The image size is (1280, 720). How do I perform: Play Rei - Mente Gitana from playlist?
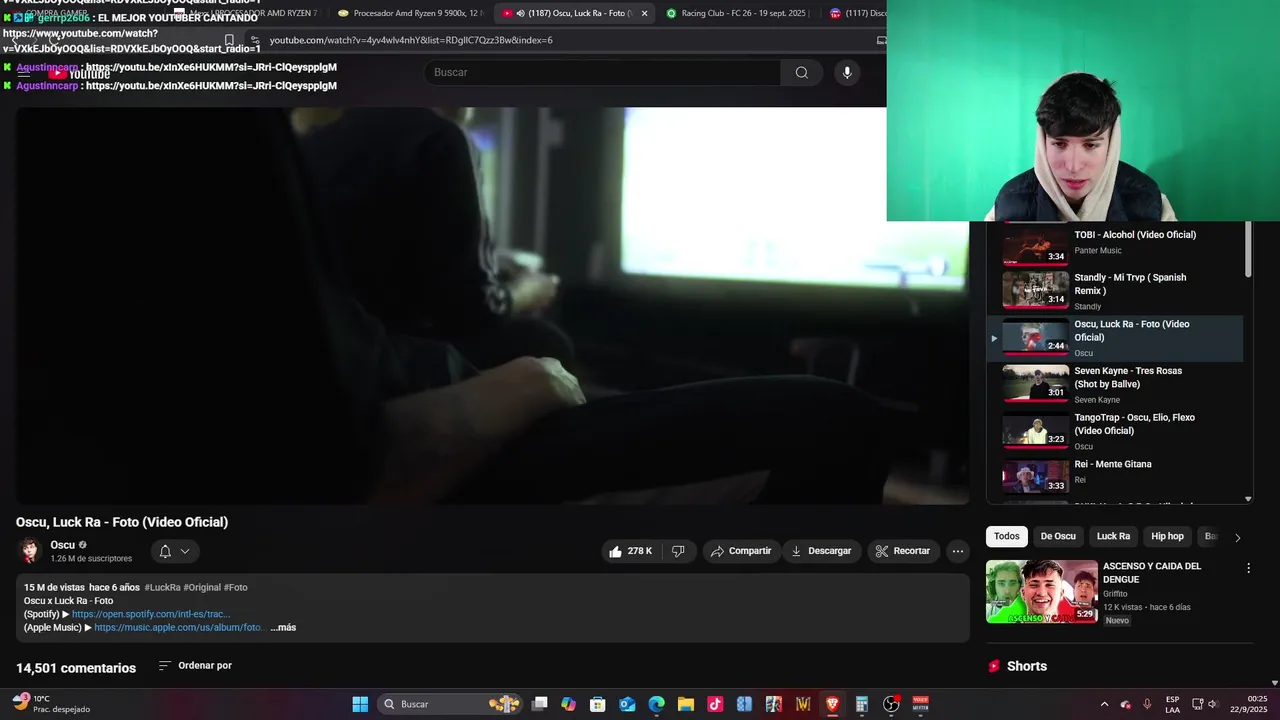(x=1115, y=477)
